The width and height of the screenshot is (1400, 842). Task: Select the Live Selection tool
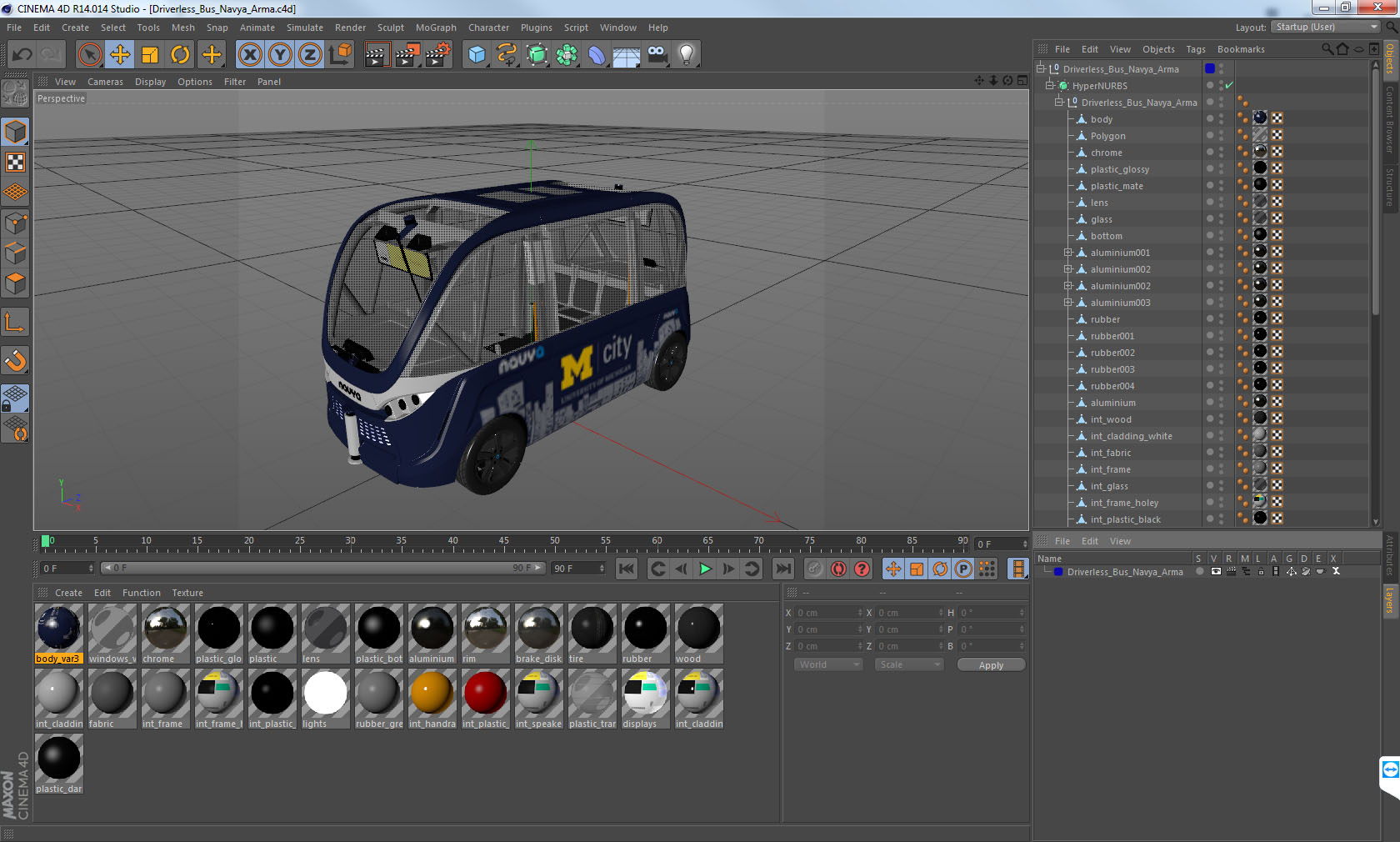tap(89, 55)
